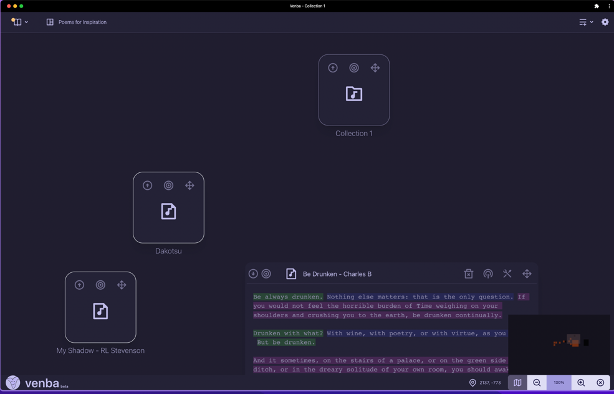
Task: Click the broadcast icon in Be Drunken header
Action: (488, 274)
